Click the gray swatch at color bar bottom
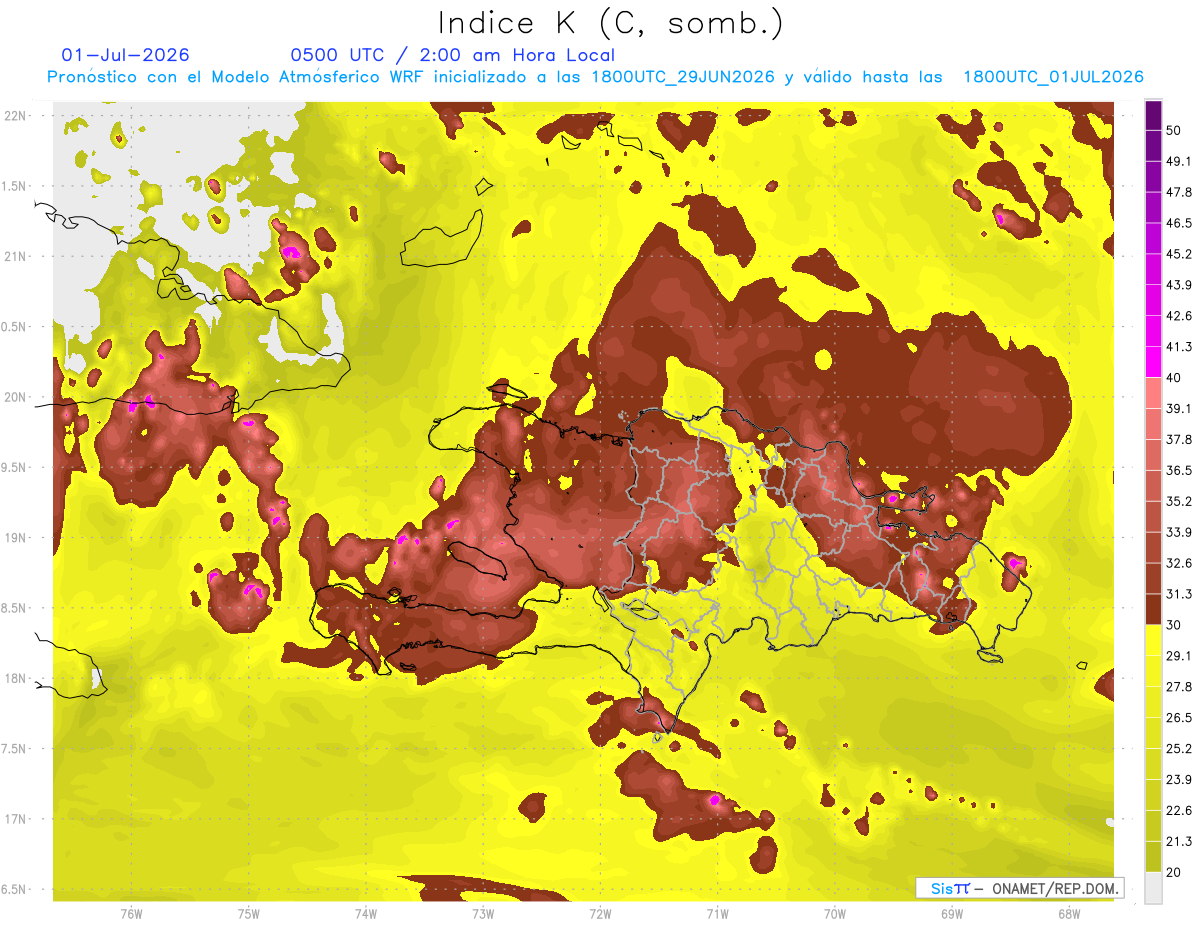 tap(1153, 888)
